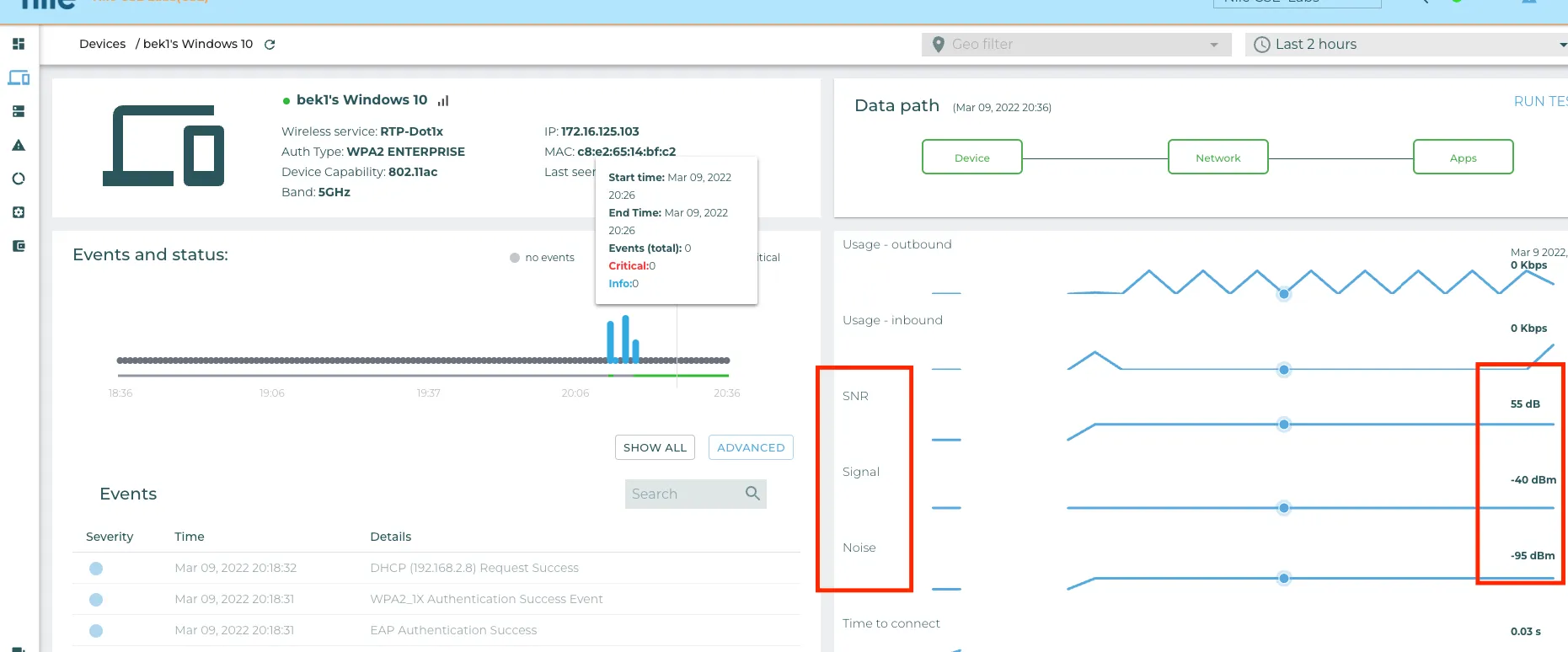Click the outbound usage chart marker
Viewport: 1568px width, 652px height.
(1284, 294)
